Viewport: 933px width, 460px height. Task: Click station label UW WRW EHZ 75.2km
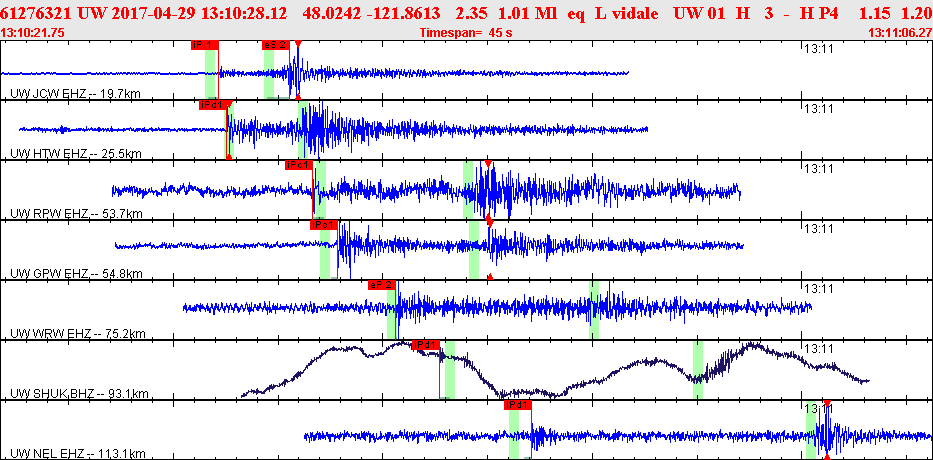coord(79,333)
